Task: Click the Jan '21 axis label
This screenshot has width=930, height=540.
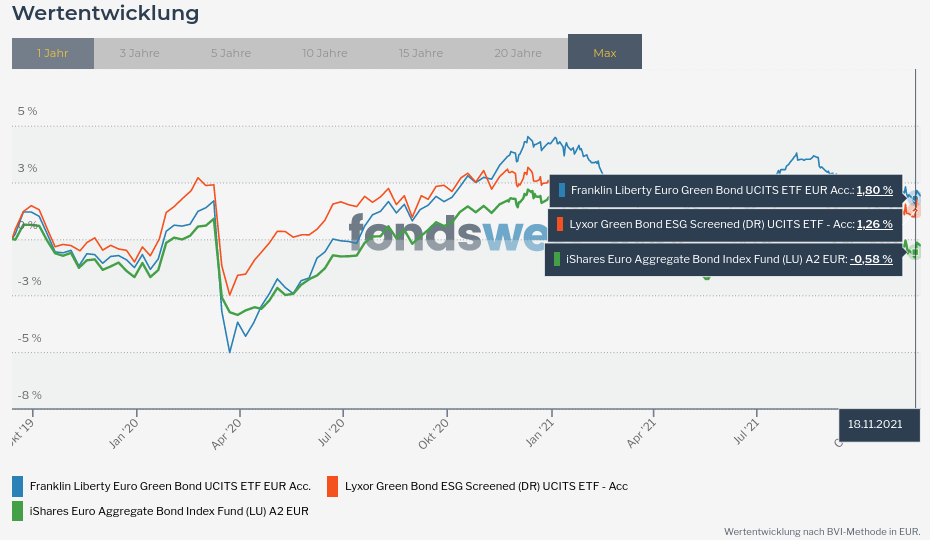Action: pyautogui.click(x=540, y=432)
